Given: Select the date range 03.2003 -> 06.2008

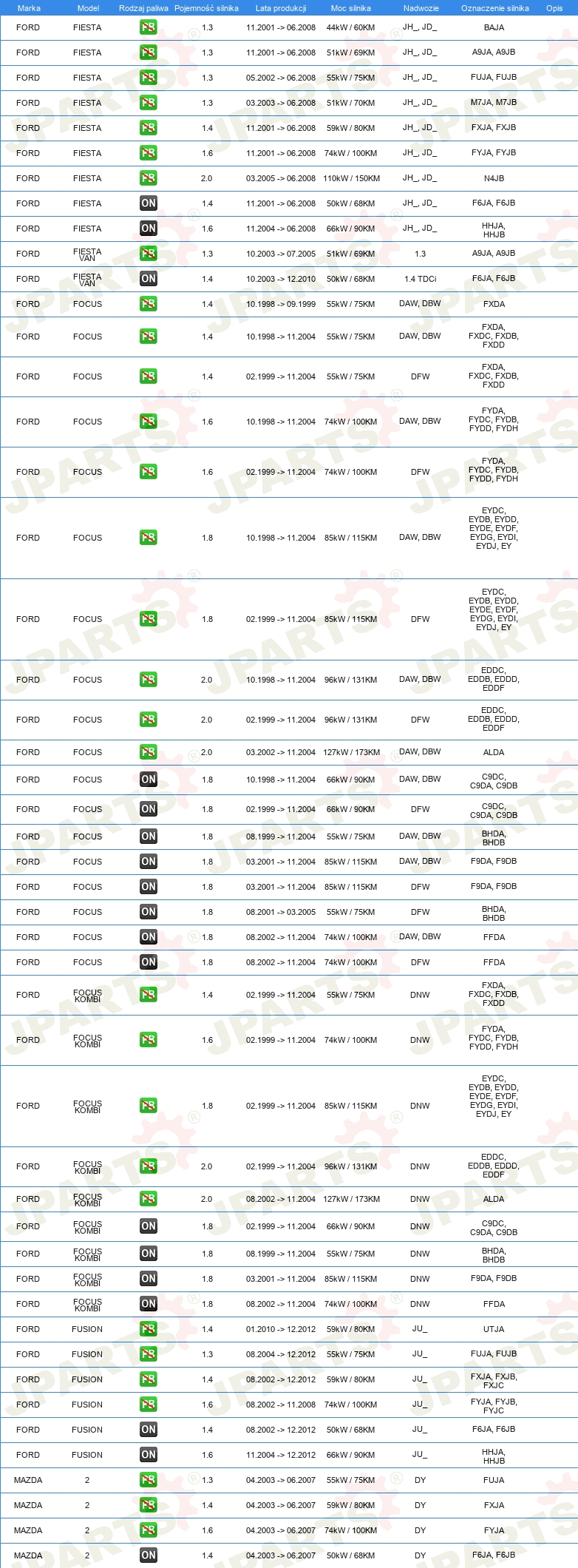Looking at the screenshot, I should pyautogui.click(x=281, y=103).
